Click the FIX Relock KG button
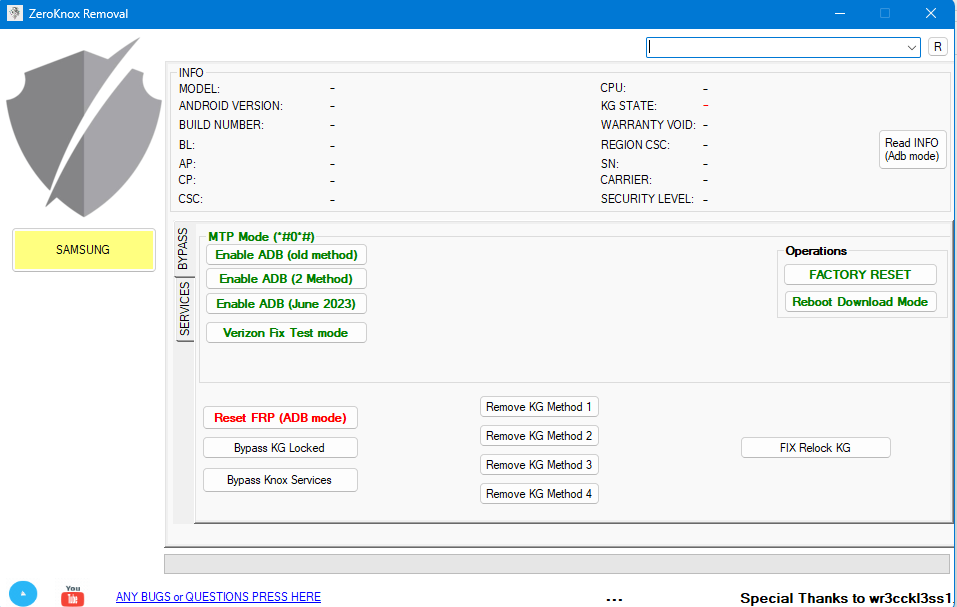Screen dimensions: 957x607 (815, 448)
